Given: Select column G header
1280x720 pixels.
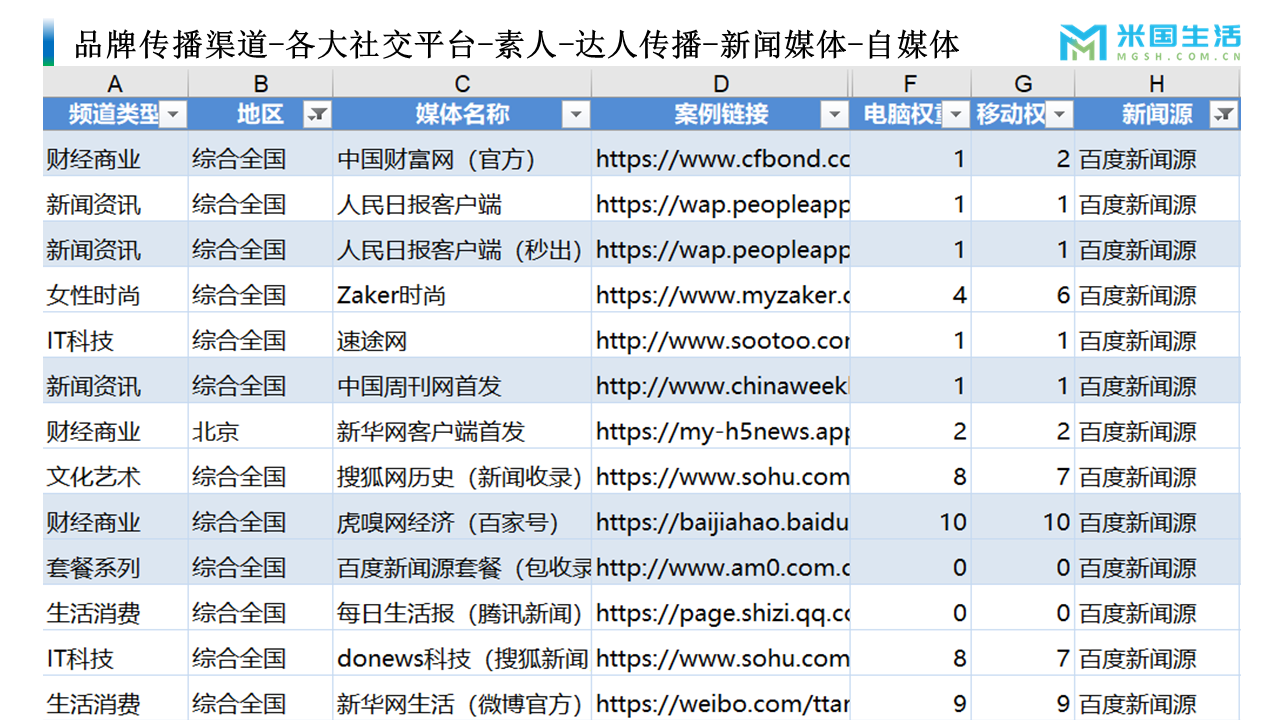Looking at the screenshot, I should pos(1023,84).
